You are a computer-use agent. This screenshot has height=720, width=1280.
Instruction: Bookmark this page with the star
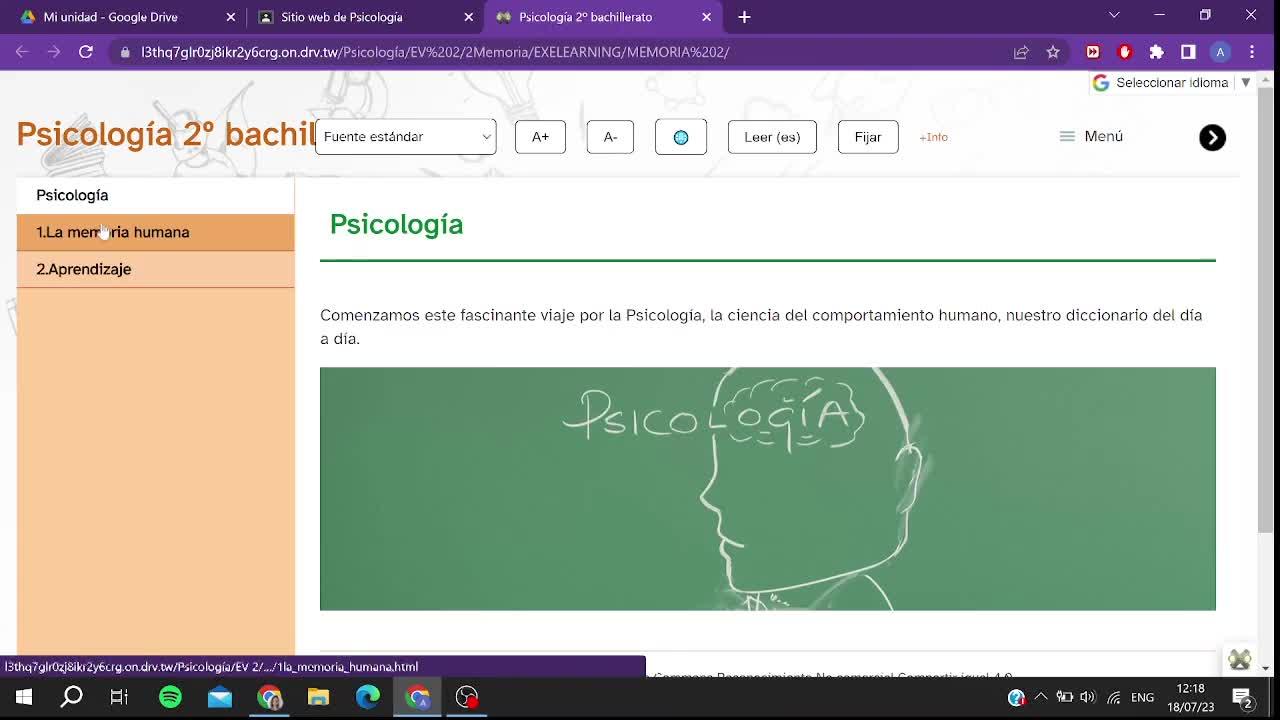coord(1053,52)
